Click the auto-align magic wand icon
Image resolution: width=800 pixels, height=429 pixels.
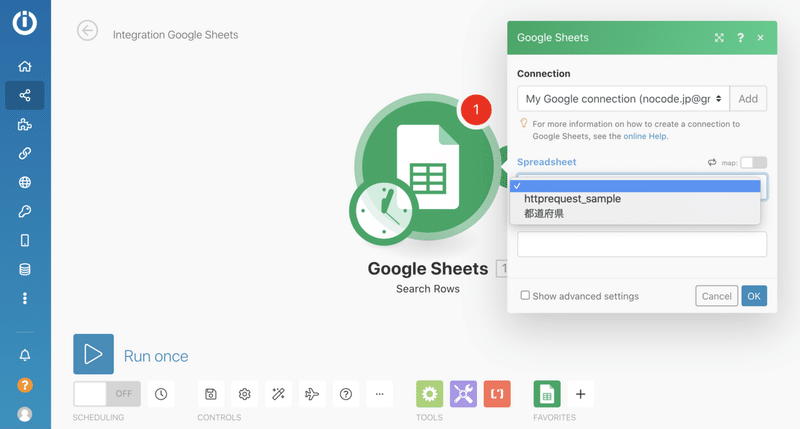(279, 394)
